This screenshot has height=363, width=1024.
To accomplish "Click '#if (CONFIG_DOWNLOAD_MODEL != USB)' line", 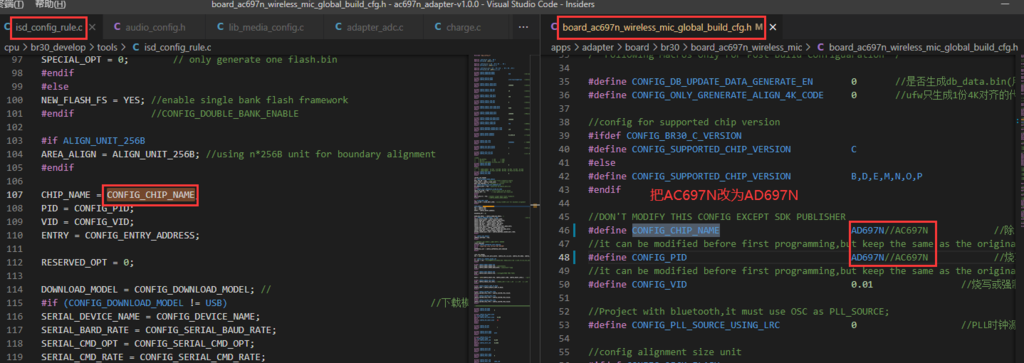I will click(x=134, y=303).
